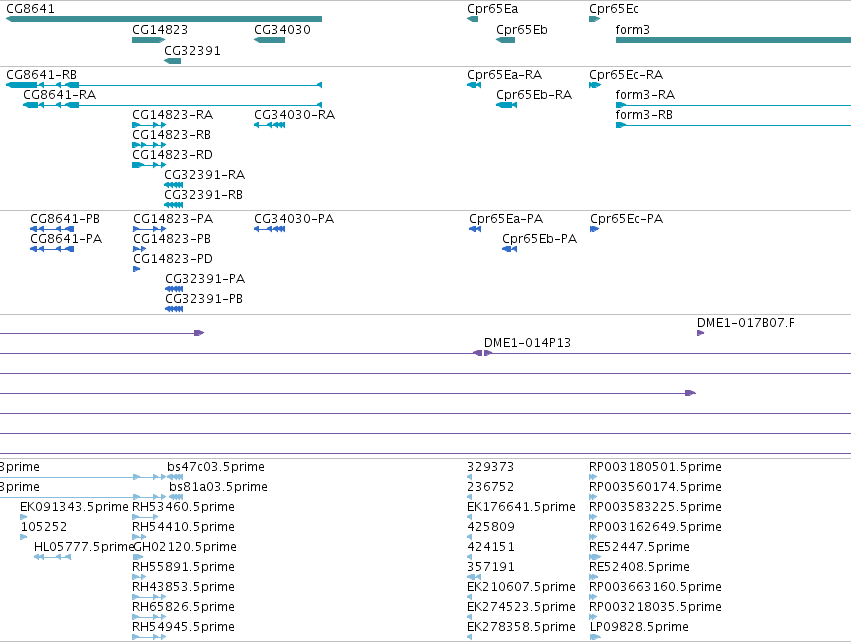Click EST bs81a03.5prime
Image resolution: width=851 pixels, height=642 pixels.
[x=176, y=497]
